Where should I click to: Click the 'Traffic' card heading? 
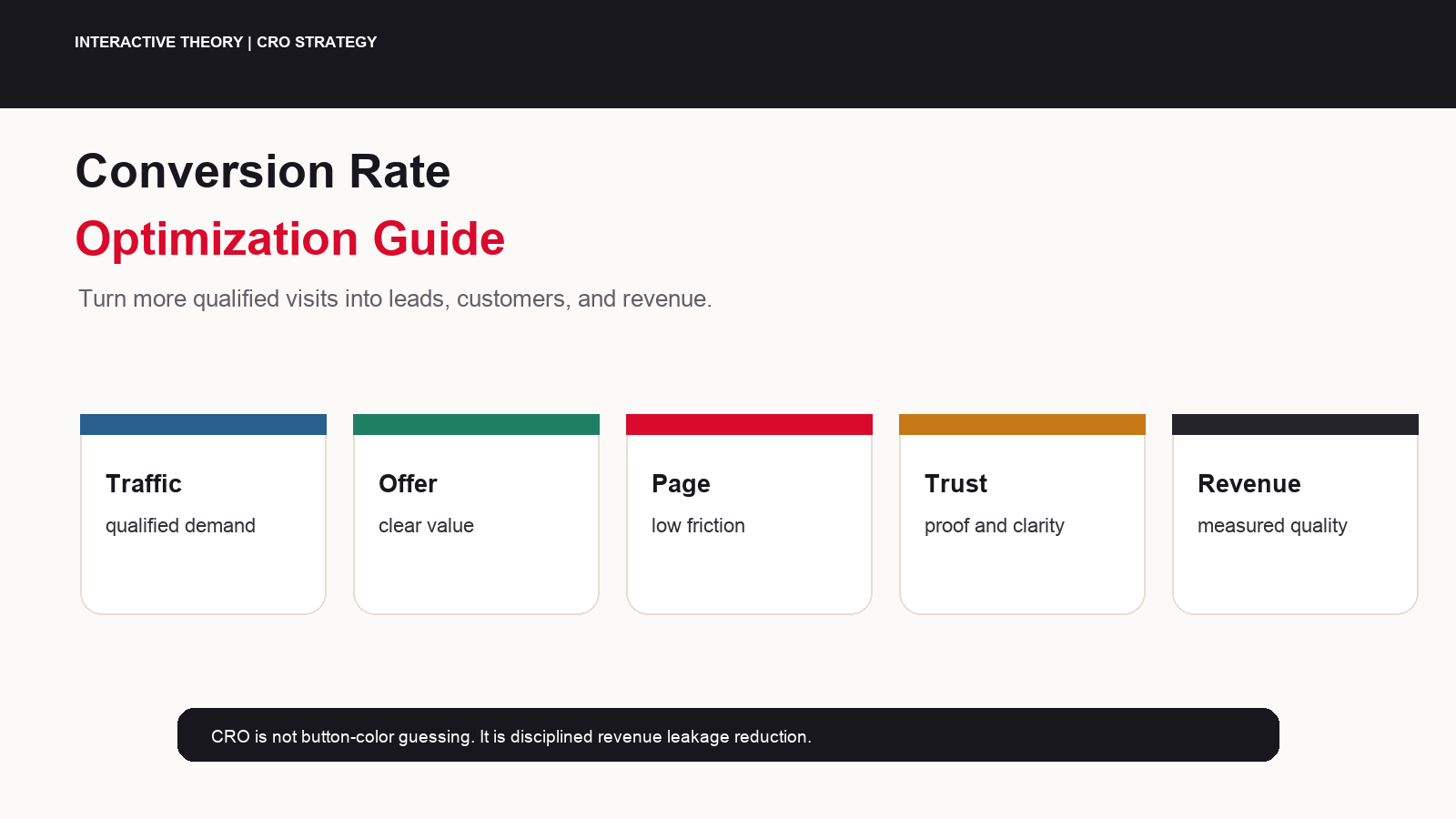144,483
